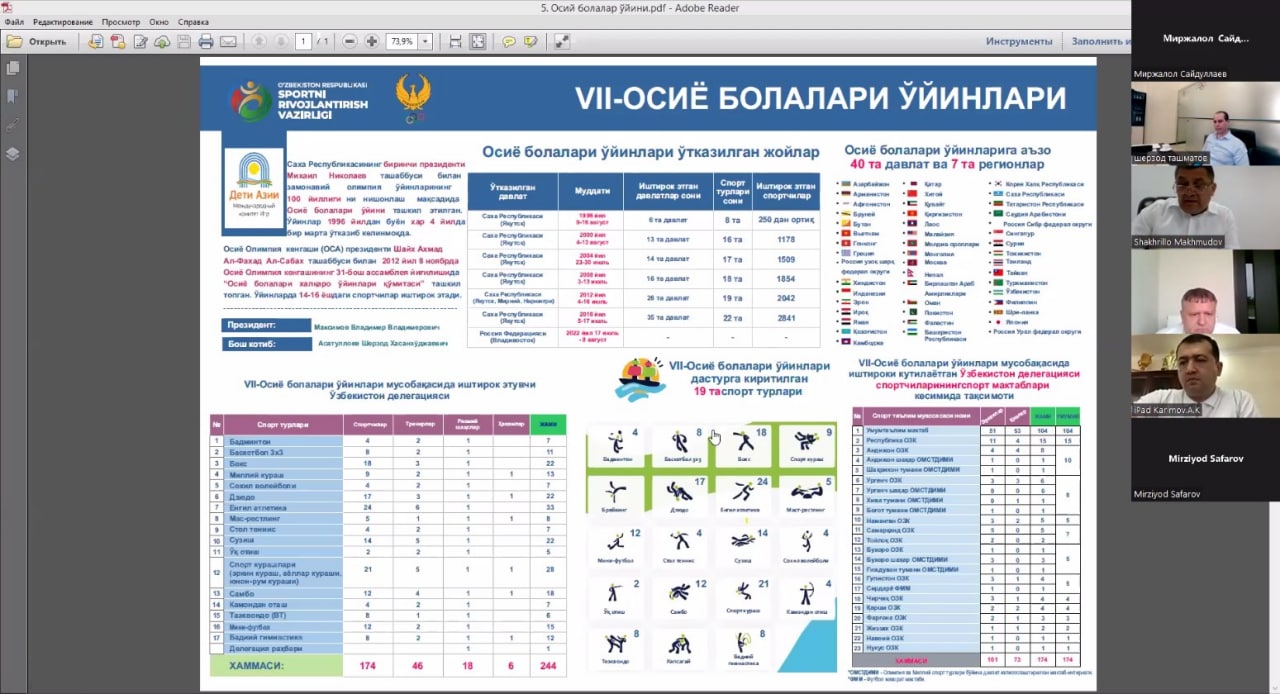Open the Файл menu
Screen dimensions: 1280x694
14,22
